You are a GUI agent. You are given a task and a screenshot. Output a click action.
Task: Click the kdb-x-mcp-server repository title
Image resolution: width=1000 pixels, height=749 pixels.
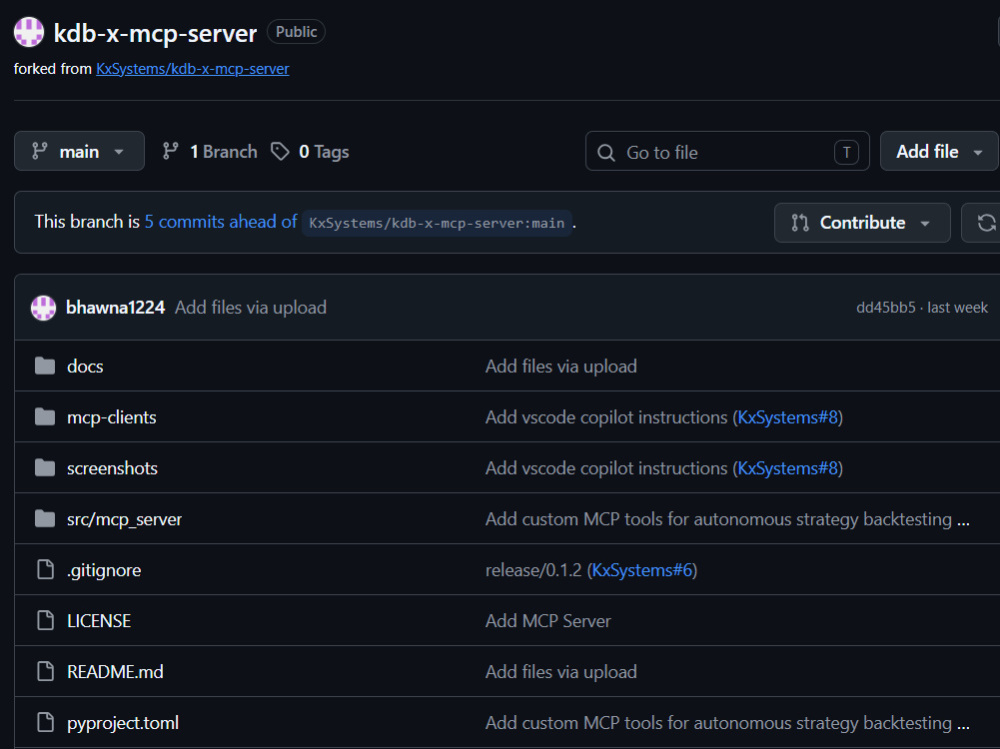(155, 33)
